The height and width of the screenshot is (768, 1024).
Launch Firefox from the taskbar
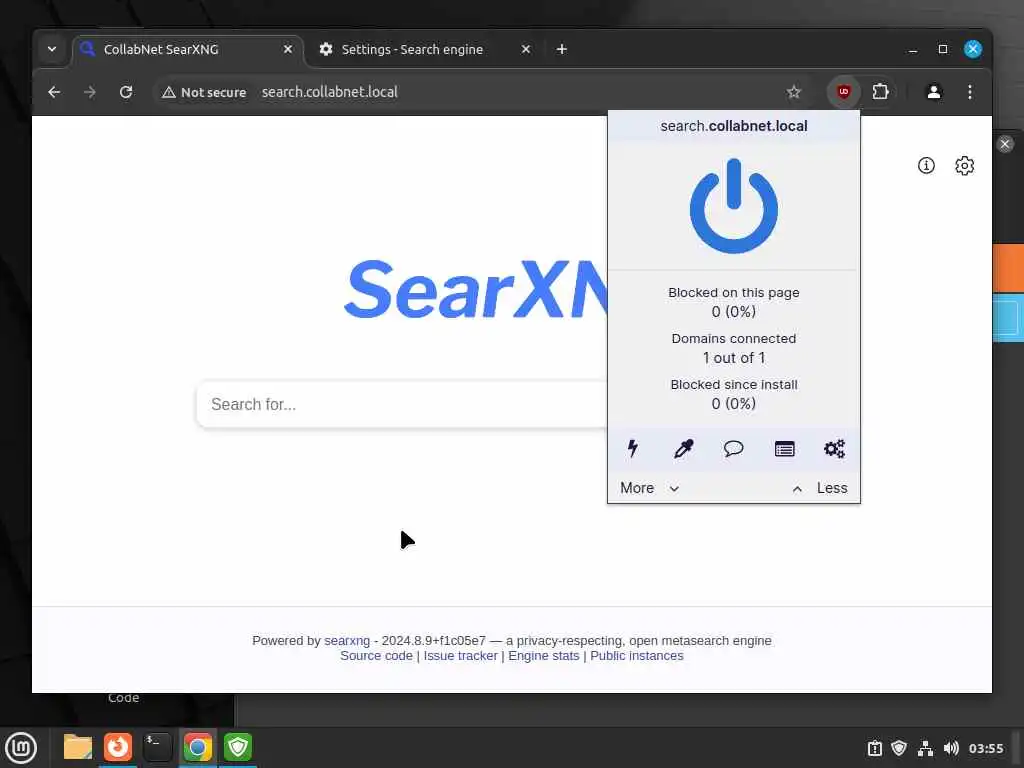[x=118, y=747]
